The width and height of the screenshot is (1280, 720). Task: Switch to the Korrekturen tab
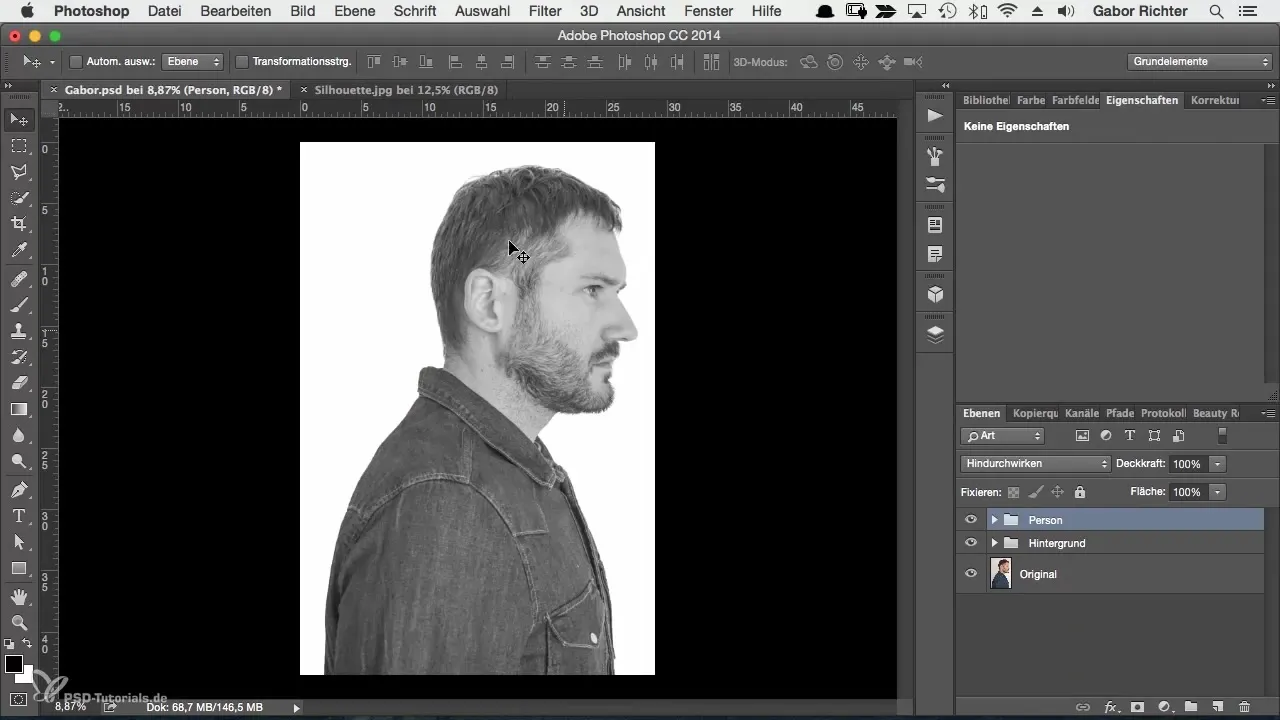point(1215,100)
